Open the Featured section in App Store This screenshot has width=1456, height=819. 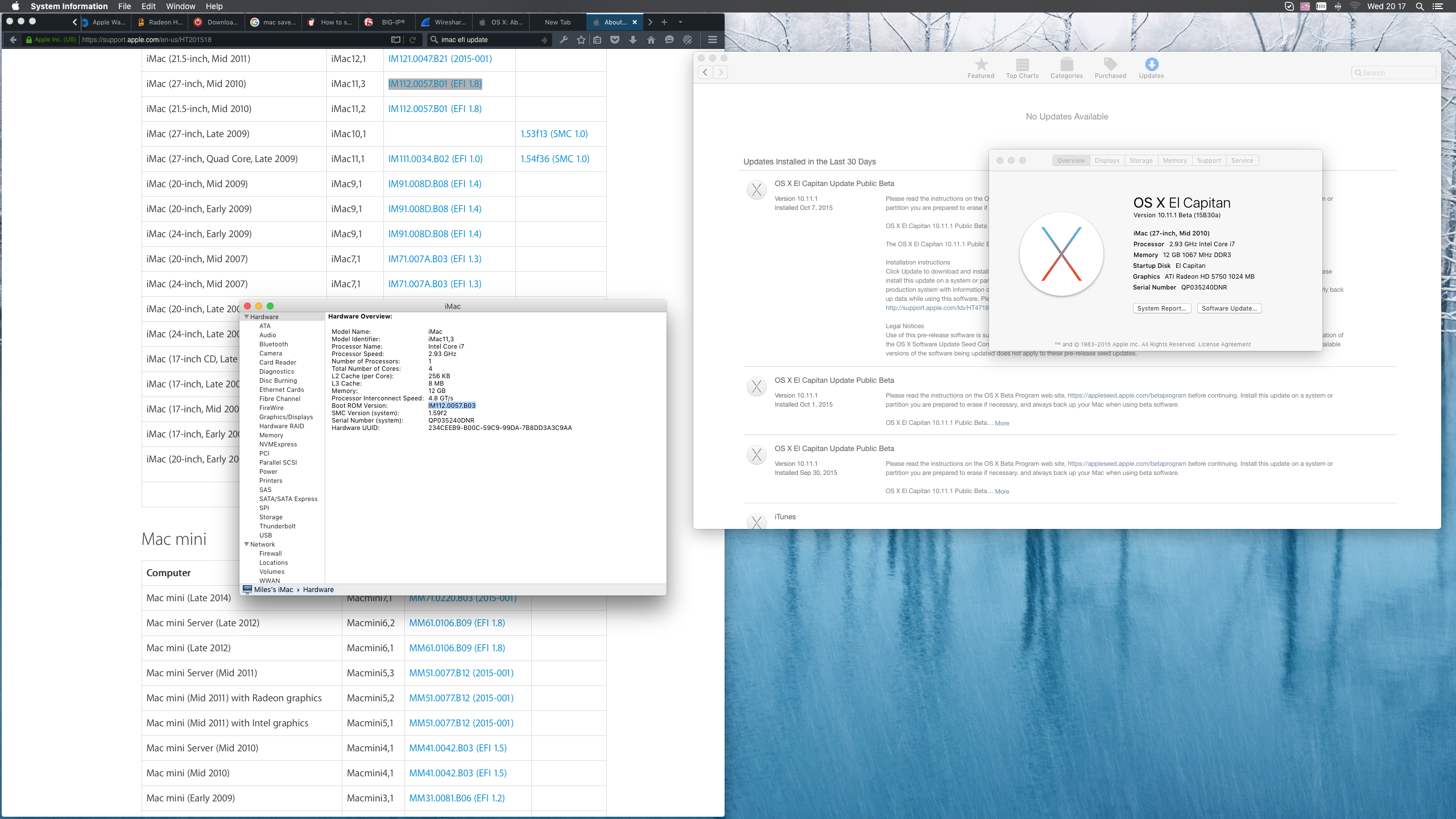click(981, 68)
